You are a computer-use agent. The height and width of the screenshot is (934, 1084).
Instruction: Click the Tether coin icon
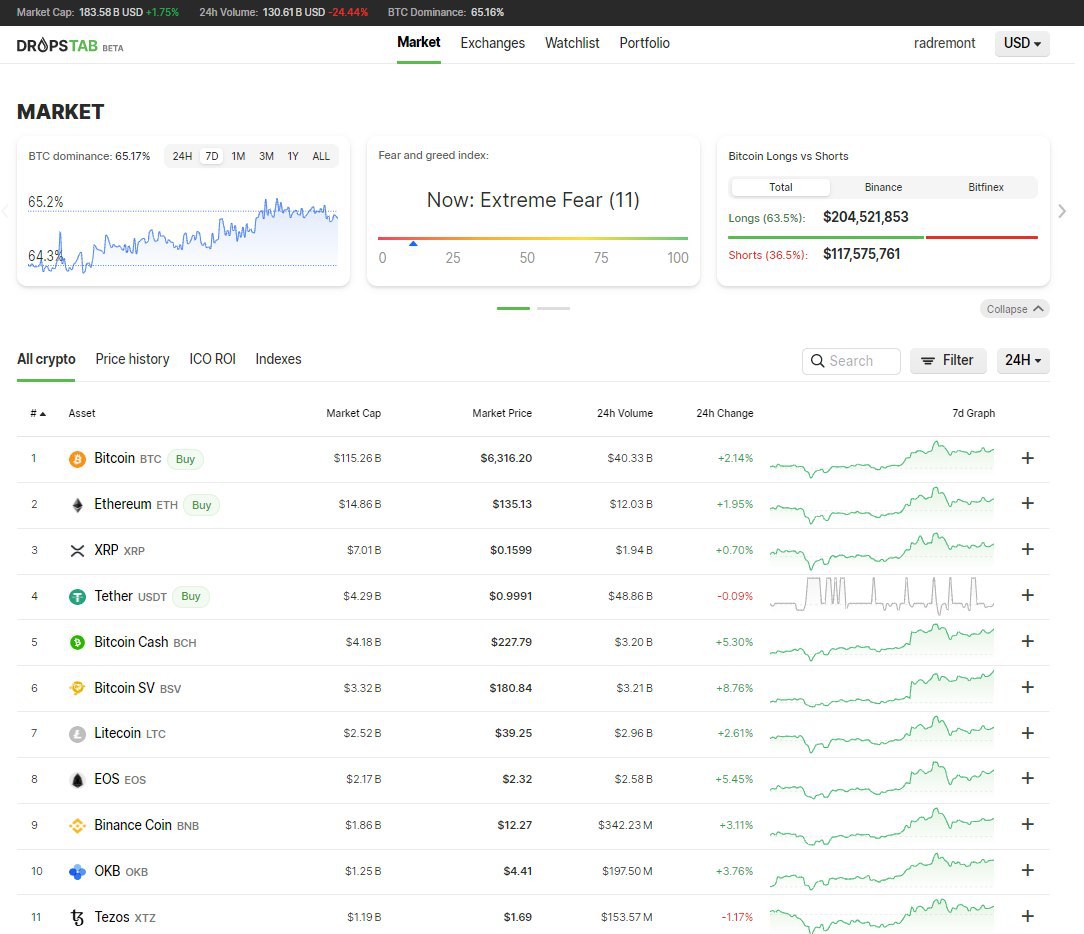[x=77, y=597]
